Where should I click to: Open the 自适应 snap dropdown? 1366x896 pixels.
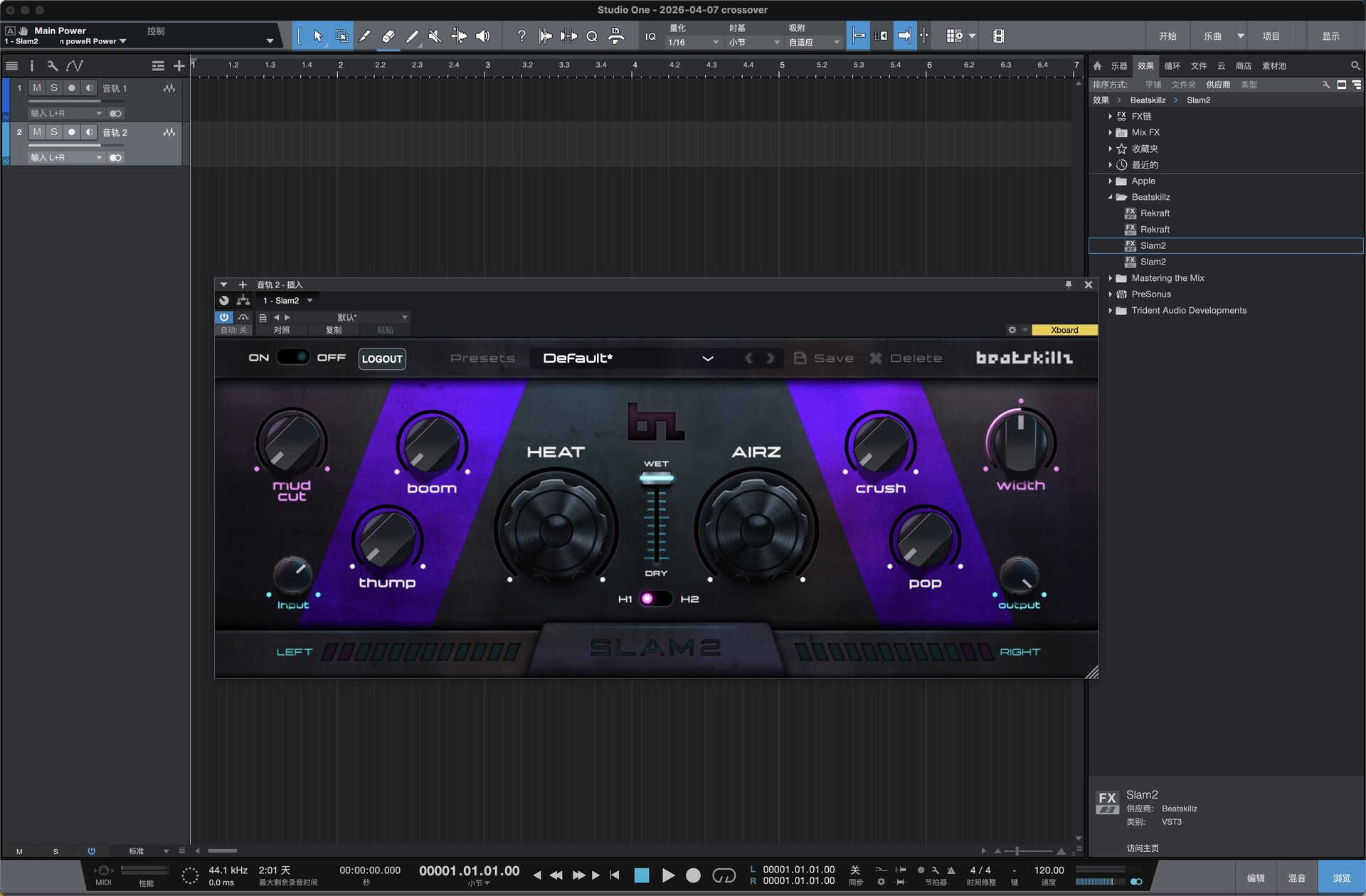tap(815, 43)
